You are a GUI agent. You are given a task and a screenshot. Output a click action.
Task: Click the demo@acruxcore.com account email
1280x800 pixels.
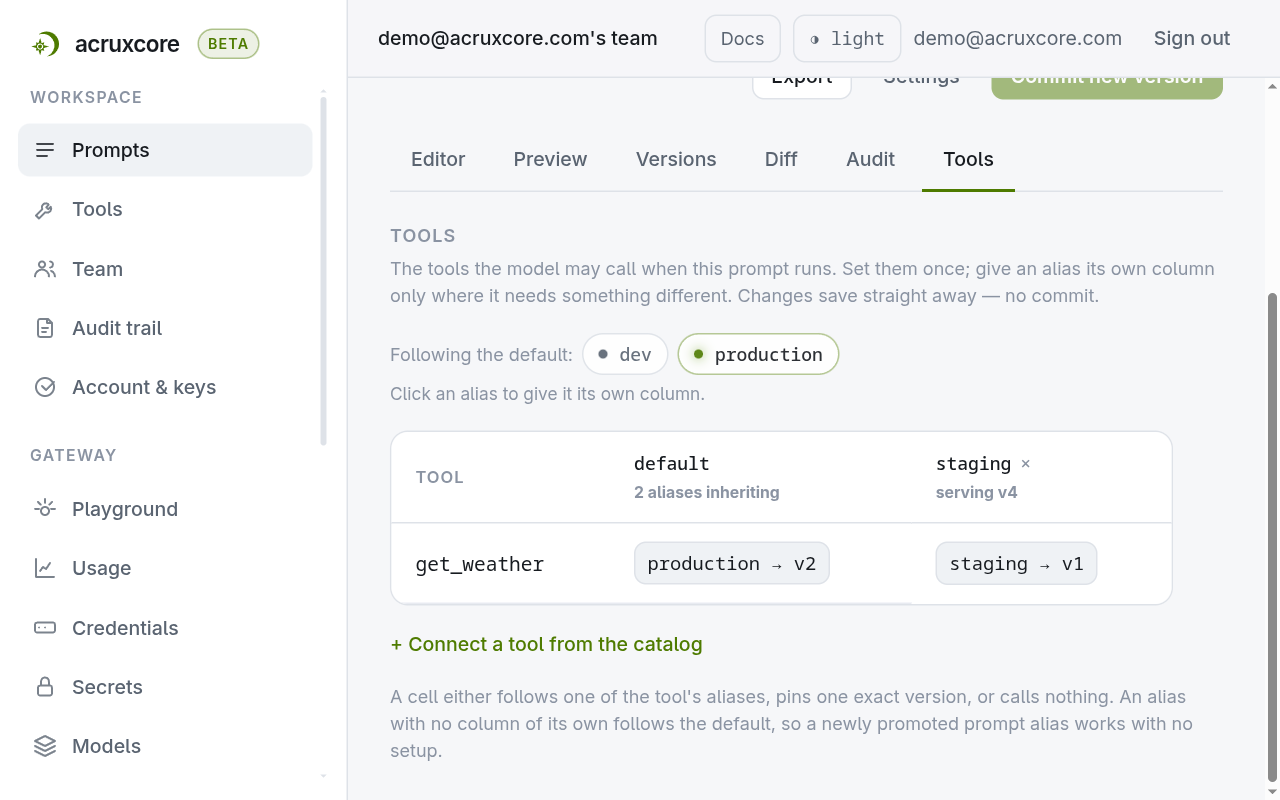coord(1017,39)
